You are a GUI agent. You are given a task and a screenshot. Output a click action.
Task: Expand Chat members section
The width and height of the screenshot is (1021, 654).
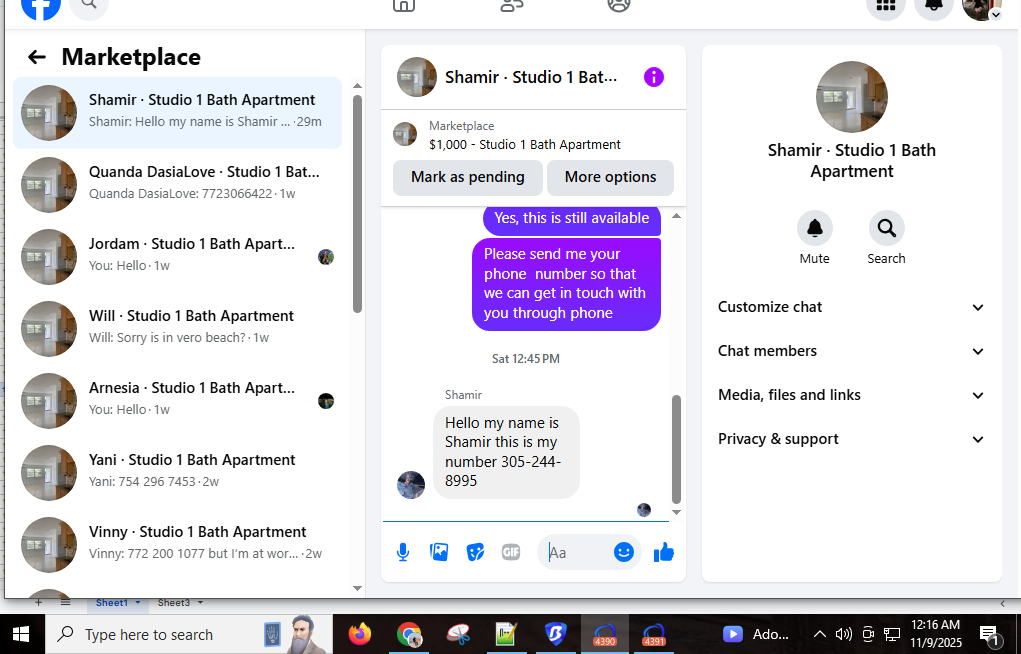pyautogui.click(x=851, y=351)
